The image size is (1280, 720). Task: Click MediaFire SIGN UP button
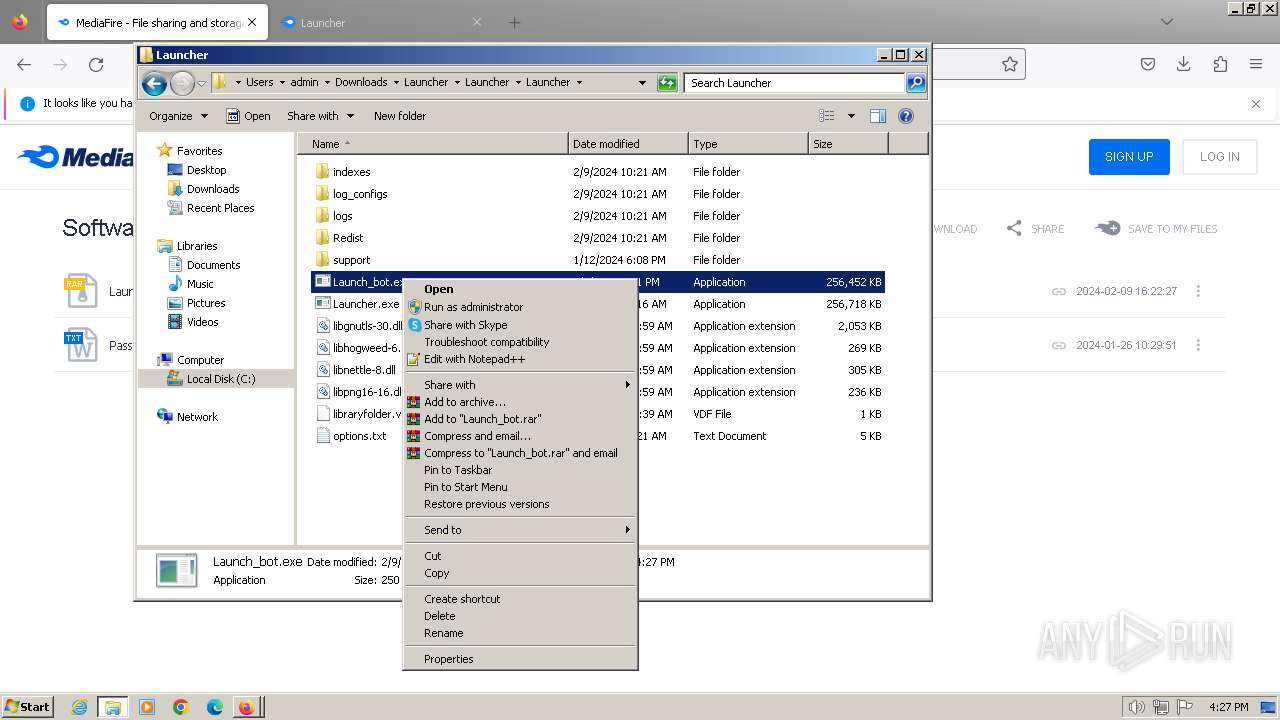pyautogui.click(x=1129, y=157)
